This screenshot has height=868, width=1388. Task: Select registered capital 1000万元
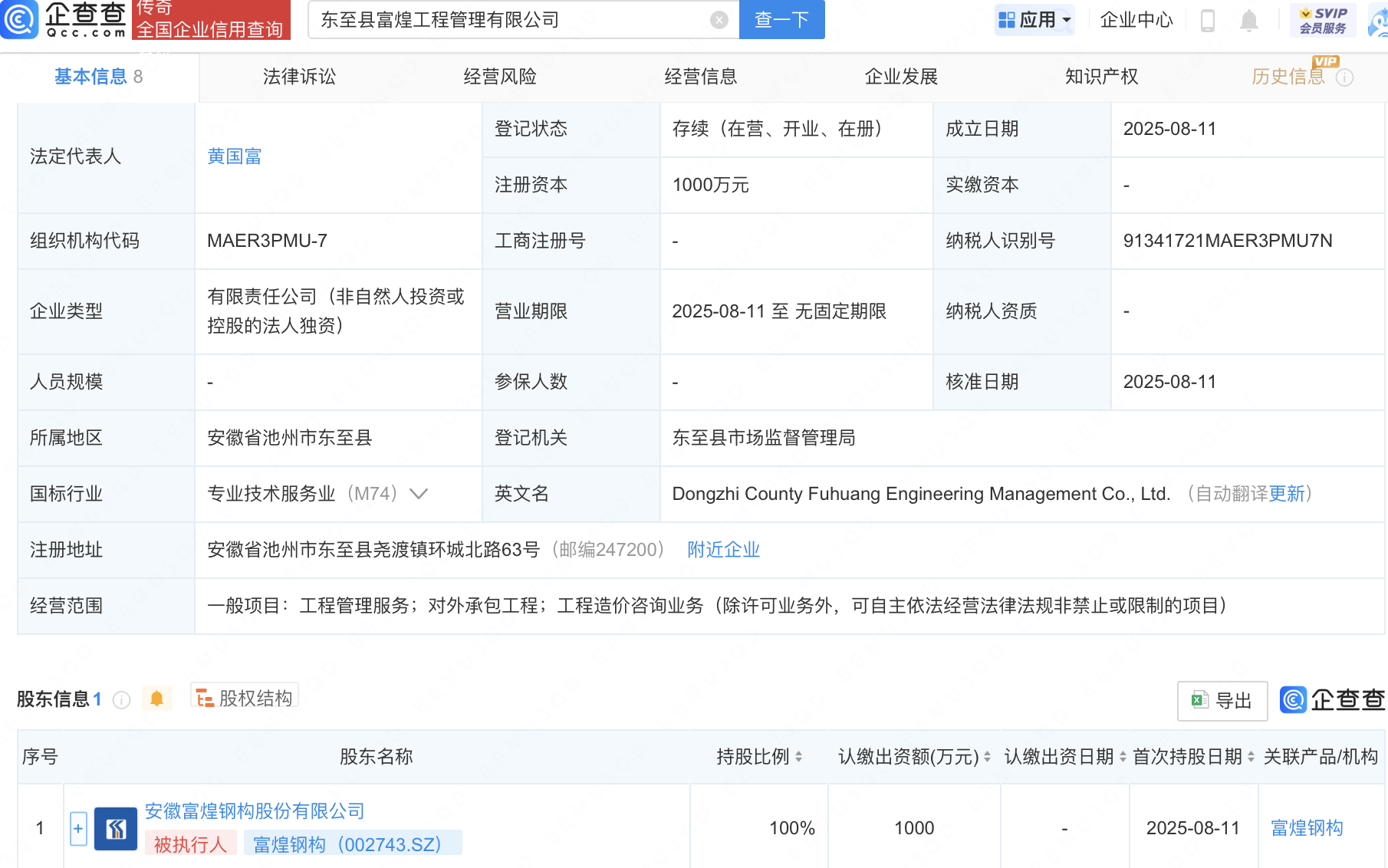coord(710,185)
